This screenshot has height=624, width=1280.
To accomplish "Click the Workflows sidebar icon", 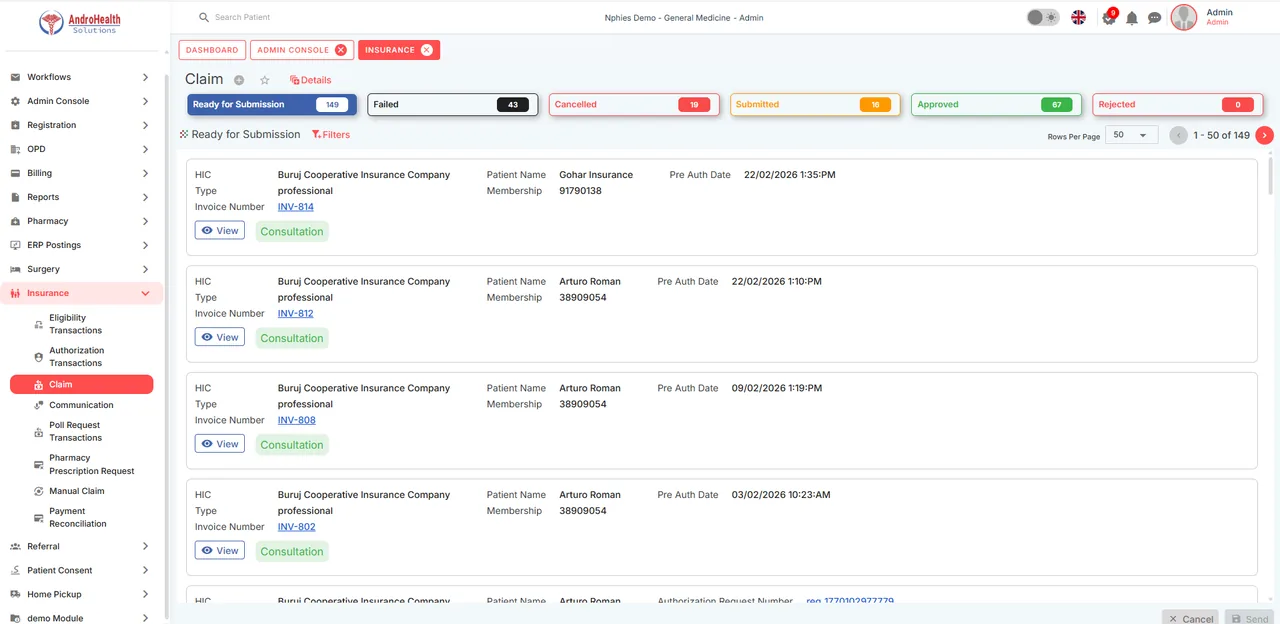I will coord(15,77).
